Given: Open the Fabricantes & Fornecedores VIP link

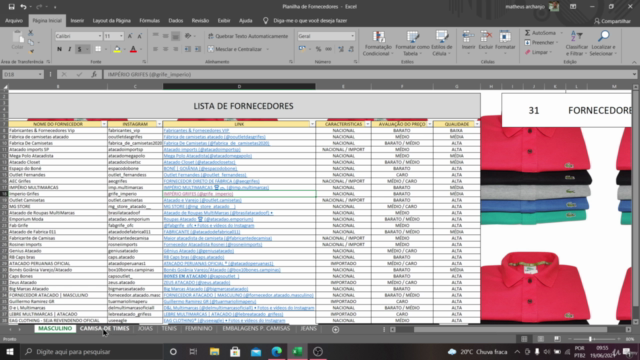Looking at the screenshot, I should [196, 131].
